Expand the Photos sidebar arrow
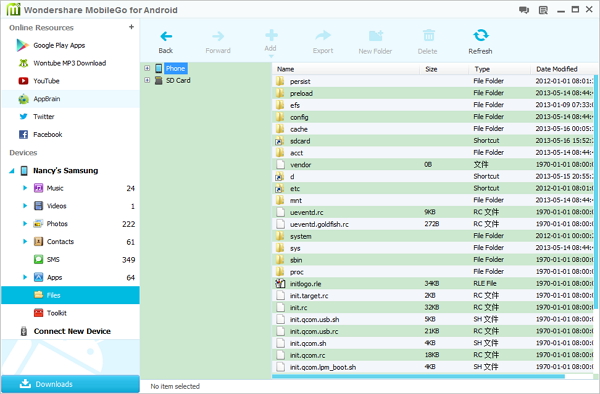Viewport: 600px width, 394px height. pos(25,224)
